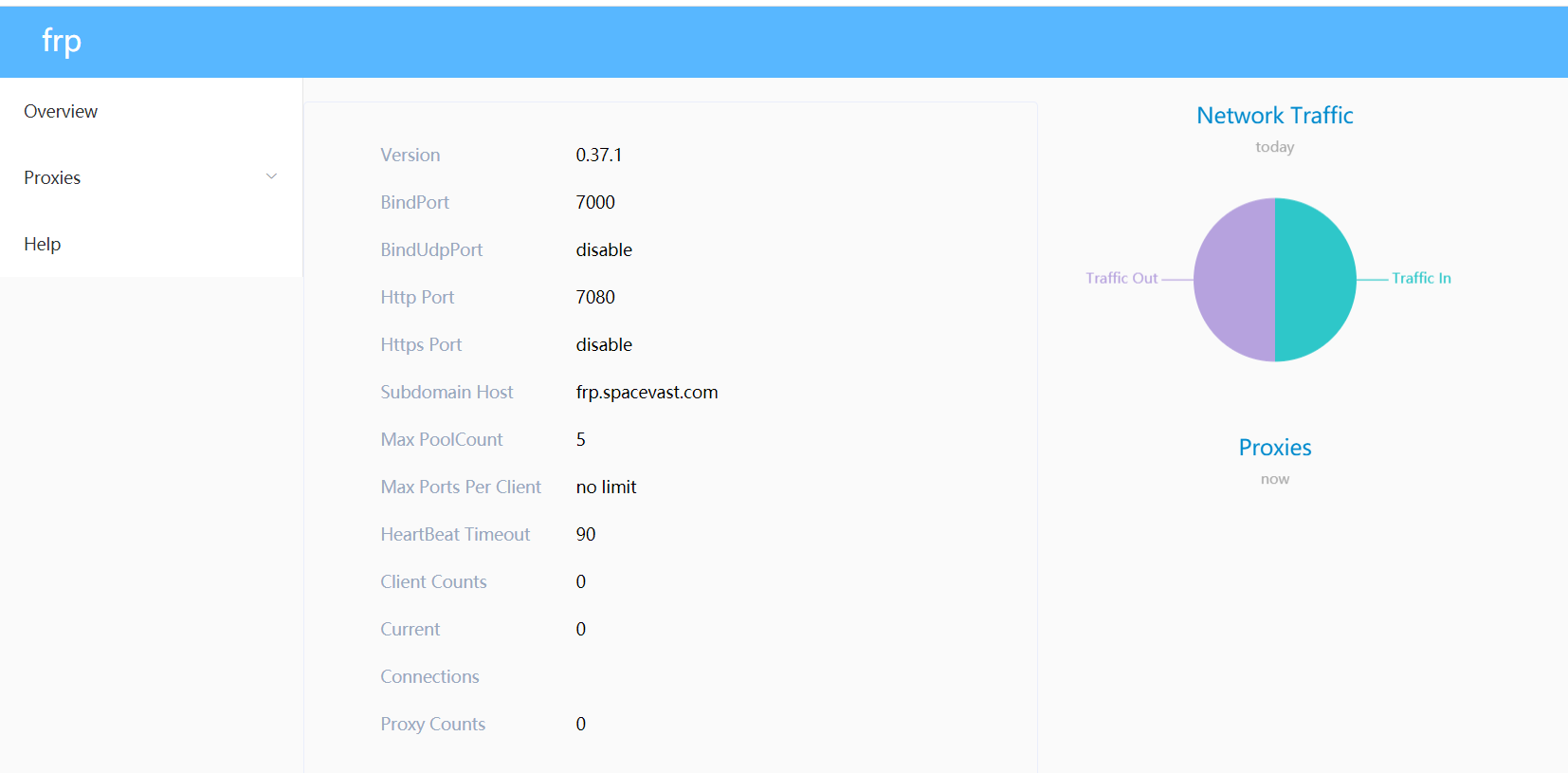1568x773 pixels.
Task: Select the subdomain host frp.spacevast.com
Action: tap(647, 392)
